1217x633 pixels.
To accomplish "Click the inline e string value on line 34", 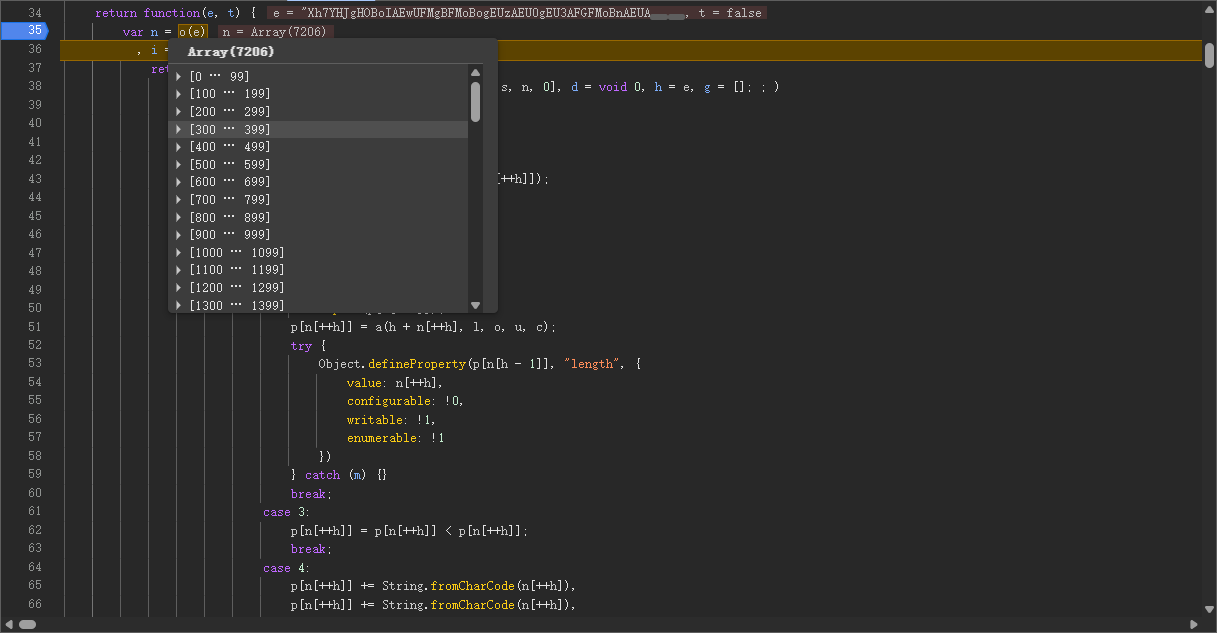I will [480, 14].
